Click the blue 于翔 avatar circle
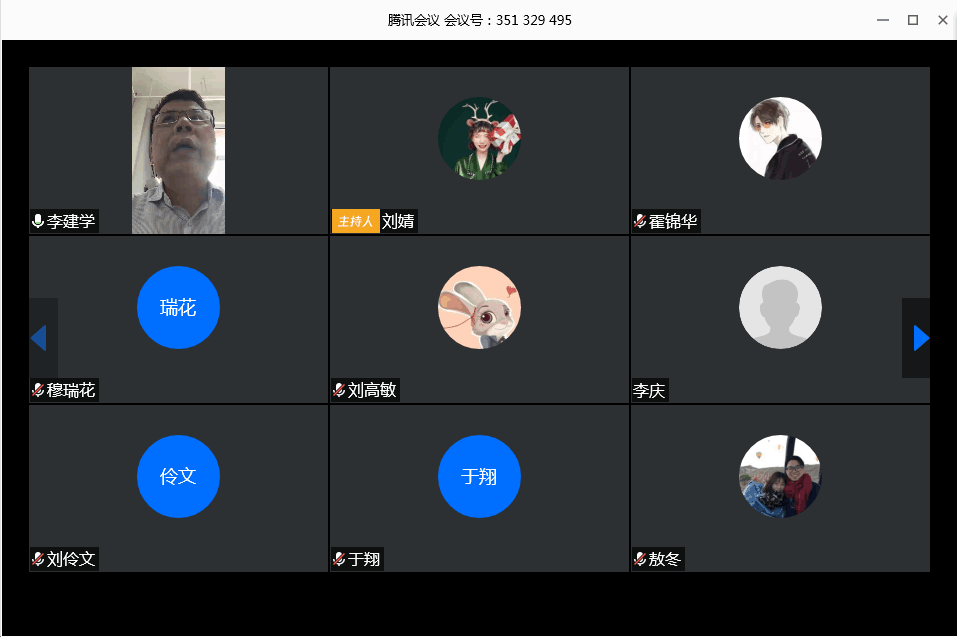The height and width of the screenshot is (637, 957). (x=479, y=476)
